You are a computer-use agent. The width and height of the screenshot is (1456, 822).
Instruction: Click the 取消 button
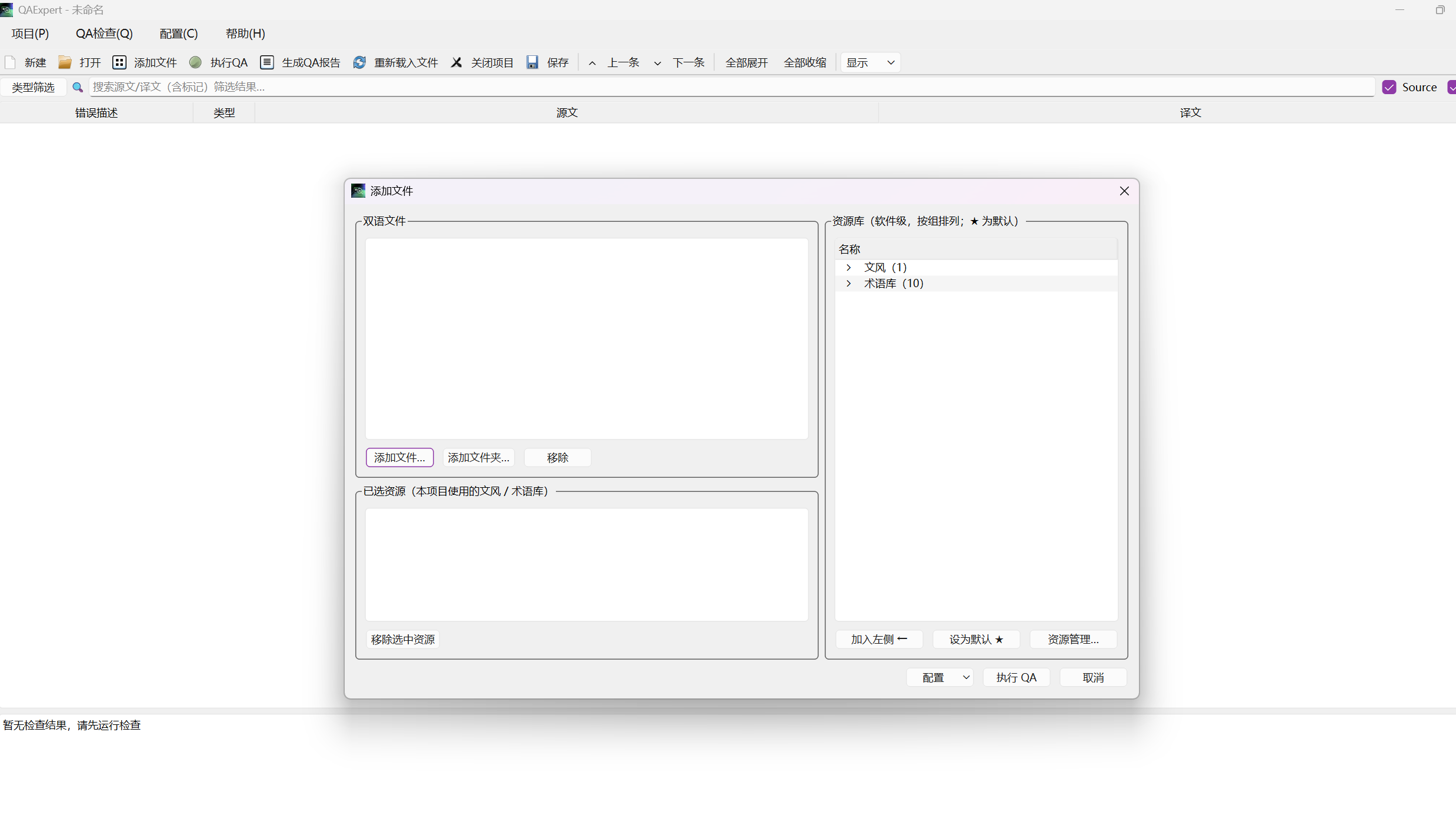coord(1093,677)
